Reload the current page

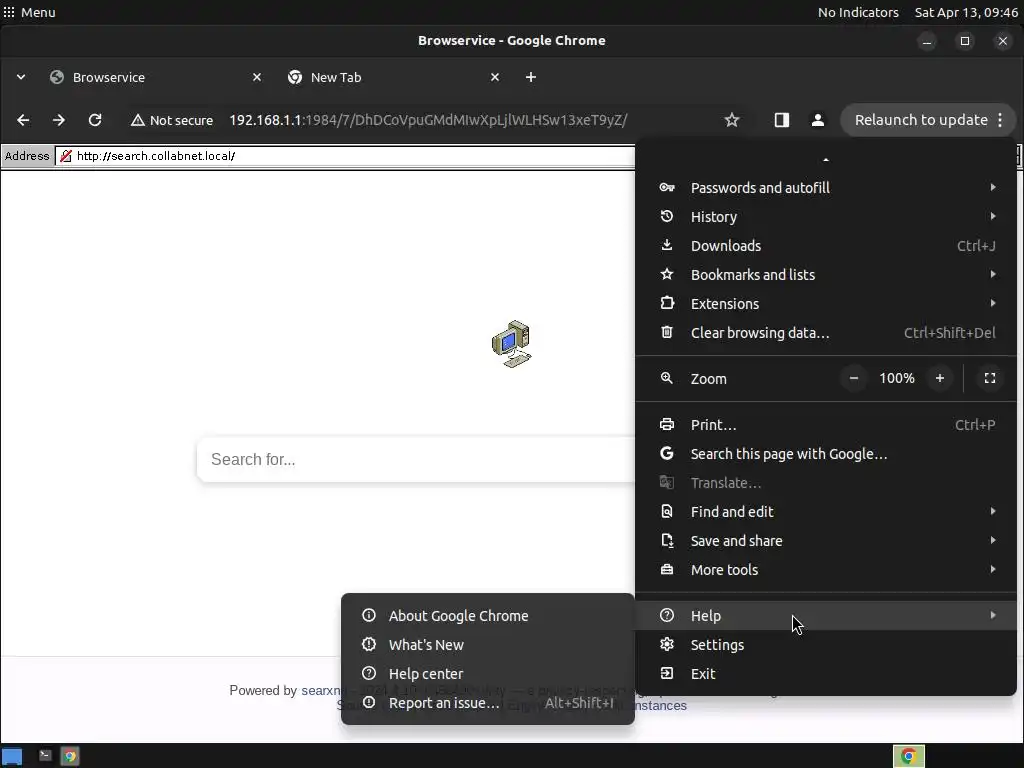(95, 120)
